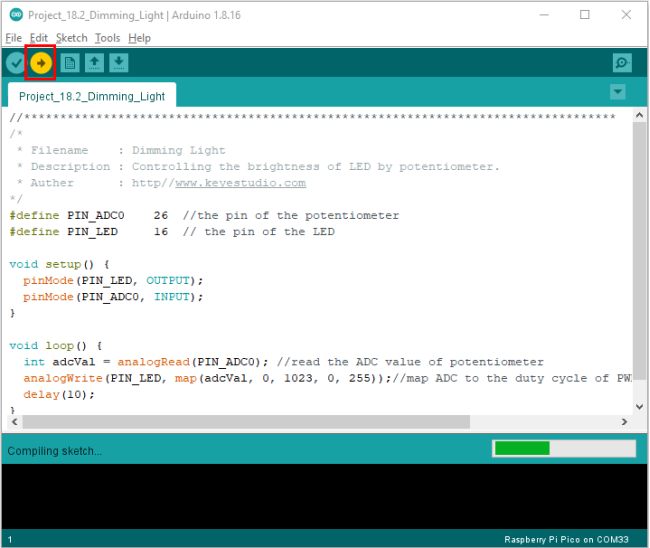The height and width of the screenshot is (548, 650).
Task: Save the sketch with the down-arrow icon
Action: pyautogui.click(x=119, y=63)
